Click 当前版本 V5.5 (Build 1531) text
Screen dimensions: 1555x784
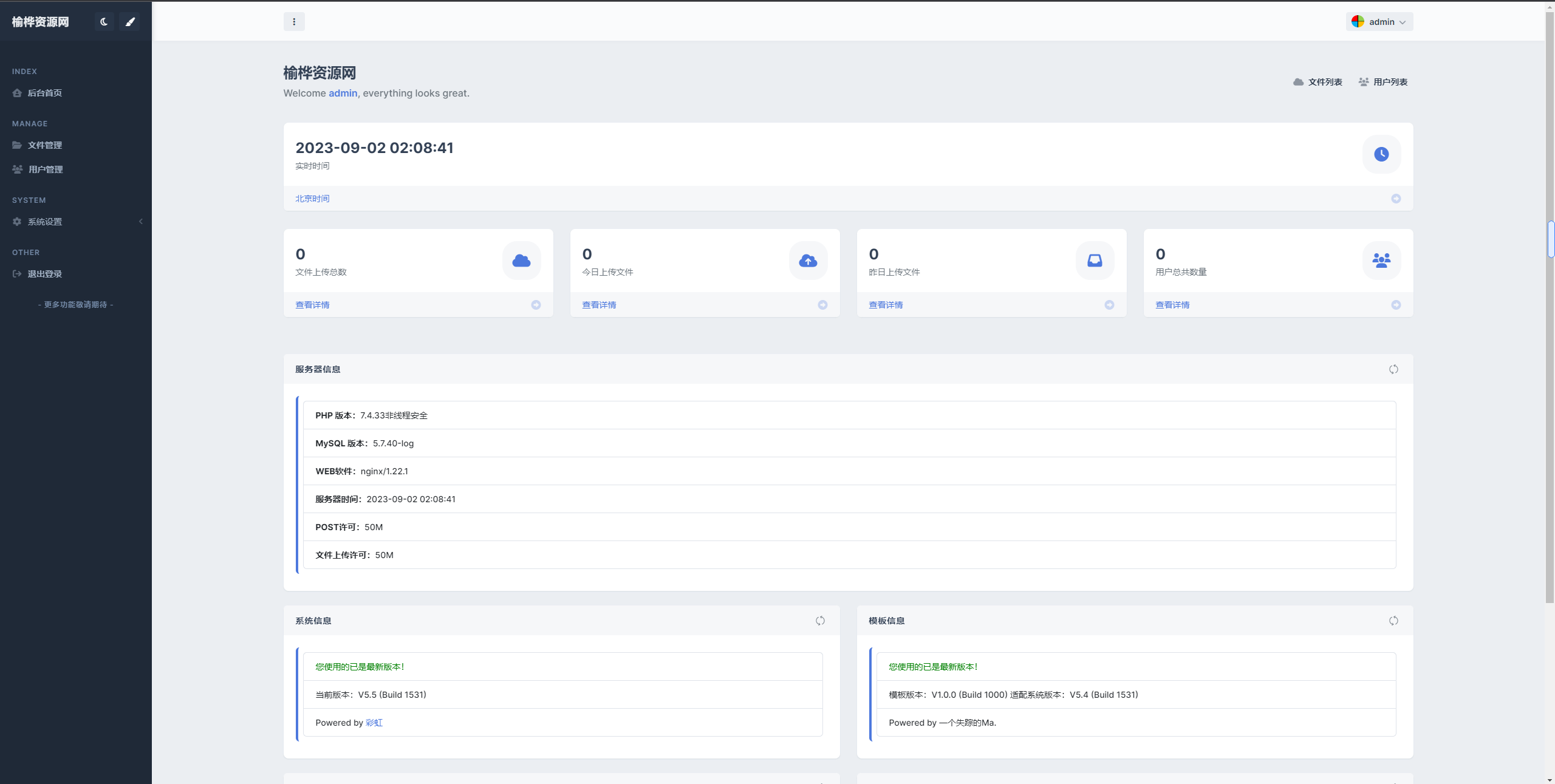pos(371,695)
